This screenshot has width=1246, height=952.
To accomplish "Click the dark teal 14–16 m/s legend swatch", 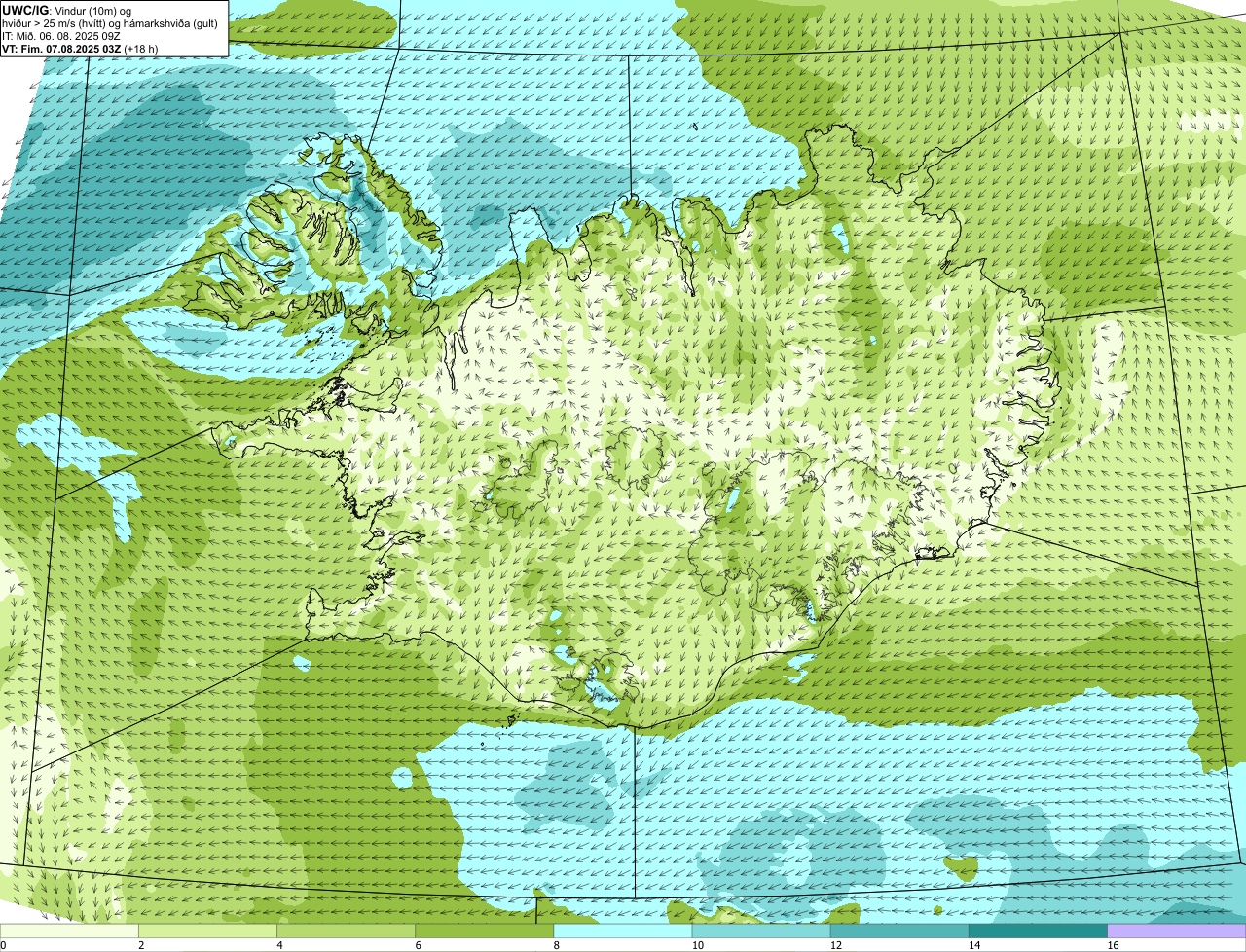I will [x=1039, y=931].
